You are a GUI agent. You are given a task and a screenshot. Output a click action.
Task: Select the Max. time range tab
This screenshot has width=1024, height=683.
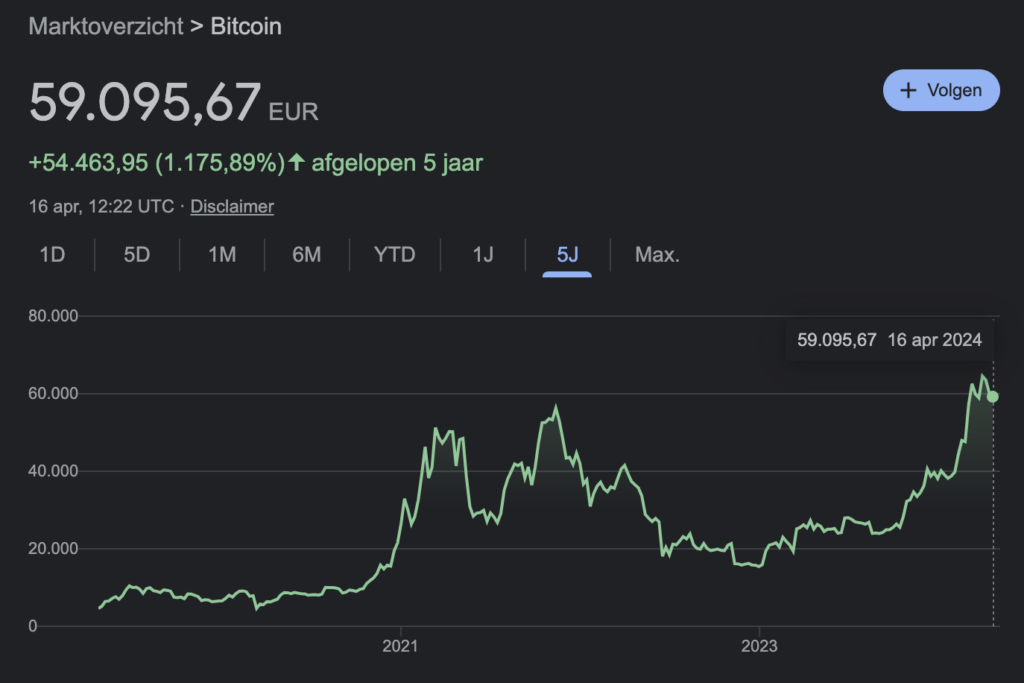tap(657, 254)
